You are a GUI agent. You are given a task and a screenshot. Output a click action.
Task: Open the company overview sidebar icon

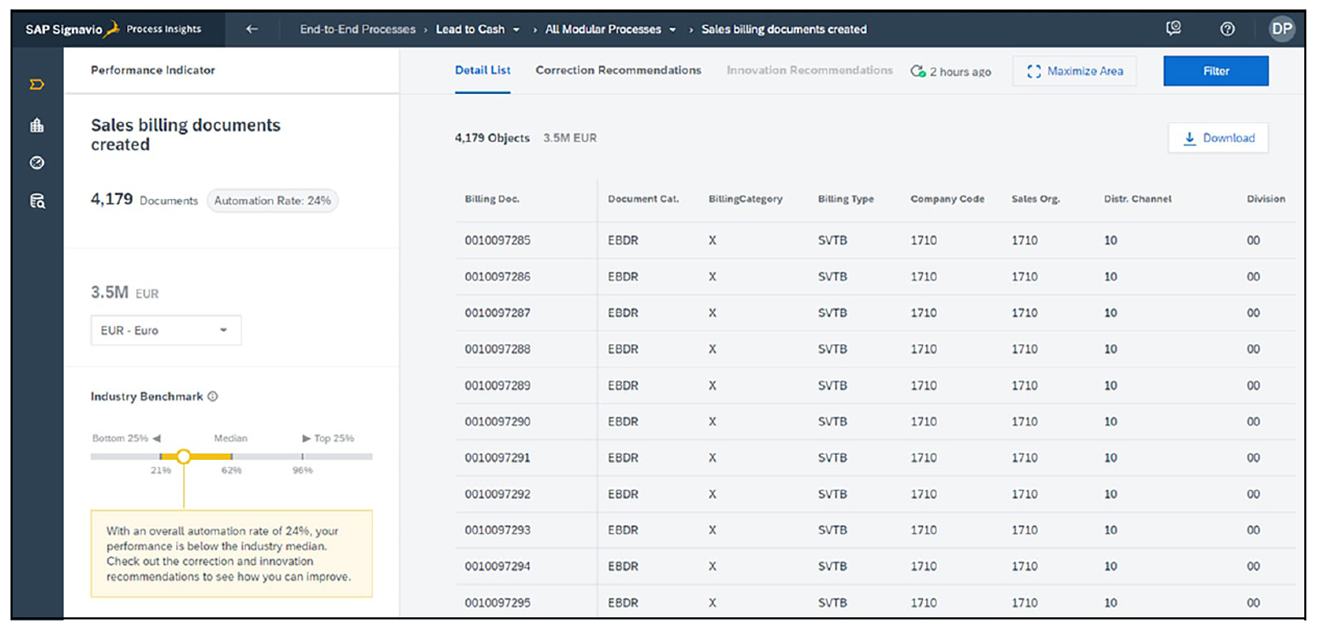click(36, 124)
